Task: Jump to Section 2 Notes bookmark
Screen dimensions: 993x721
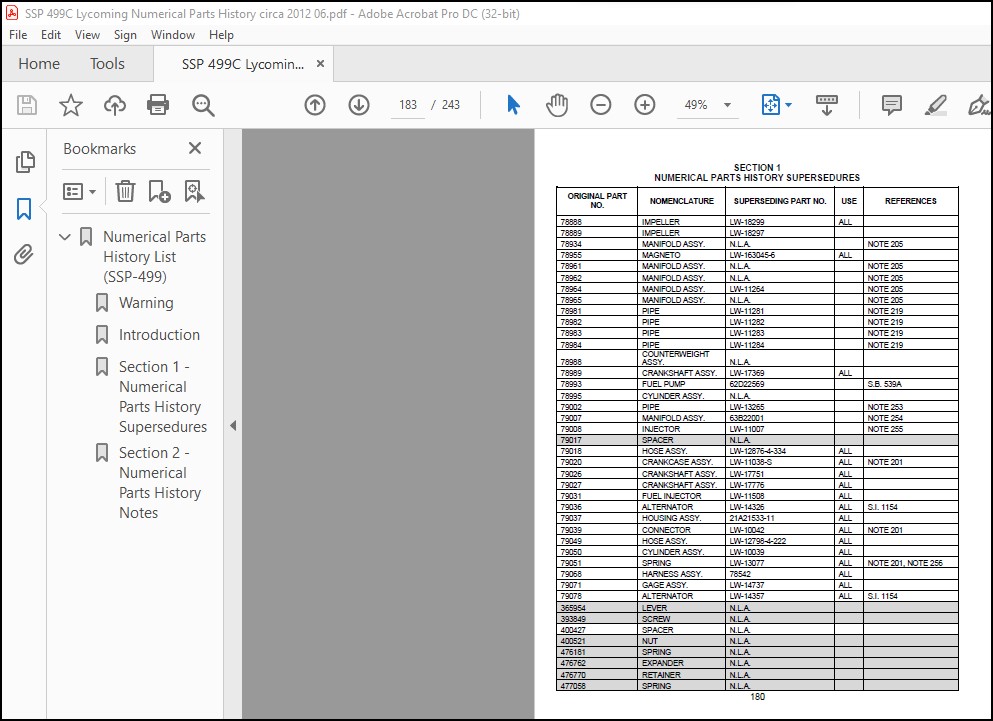Action: point(160,483)
